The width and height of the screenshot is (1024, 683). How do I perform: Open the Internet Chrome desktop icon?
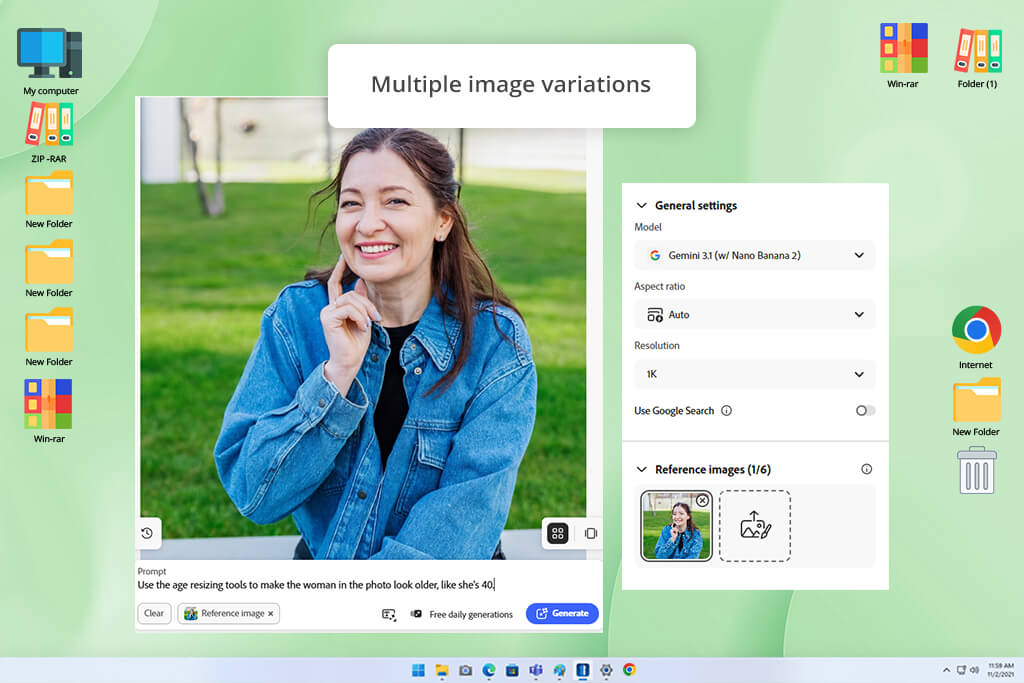976,337
